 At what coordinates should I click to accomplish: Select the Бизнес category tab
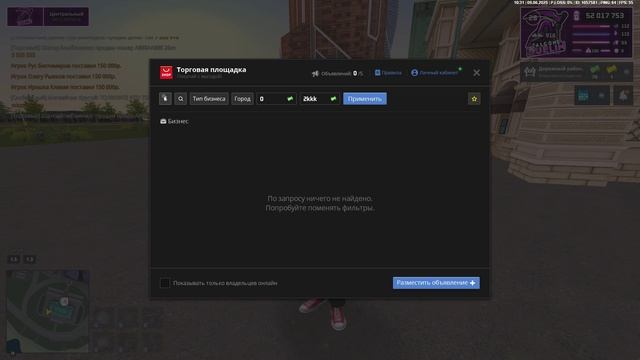[x=174, y=121]
